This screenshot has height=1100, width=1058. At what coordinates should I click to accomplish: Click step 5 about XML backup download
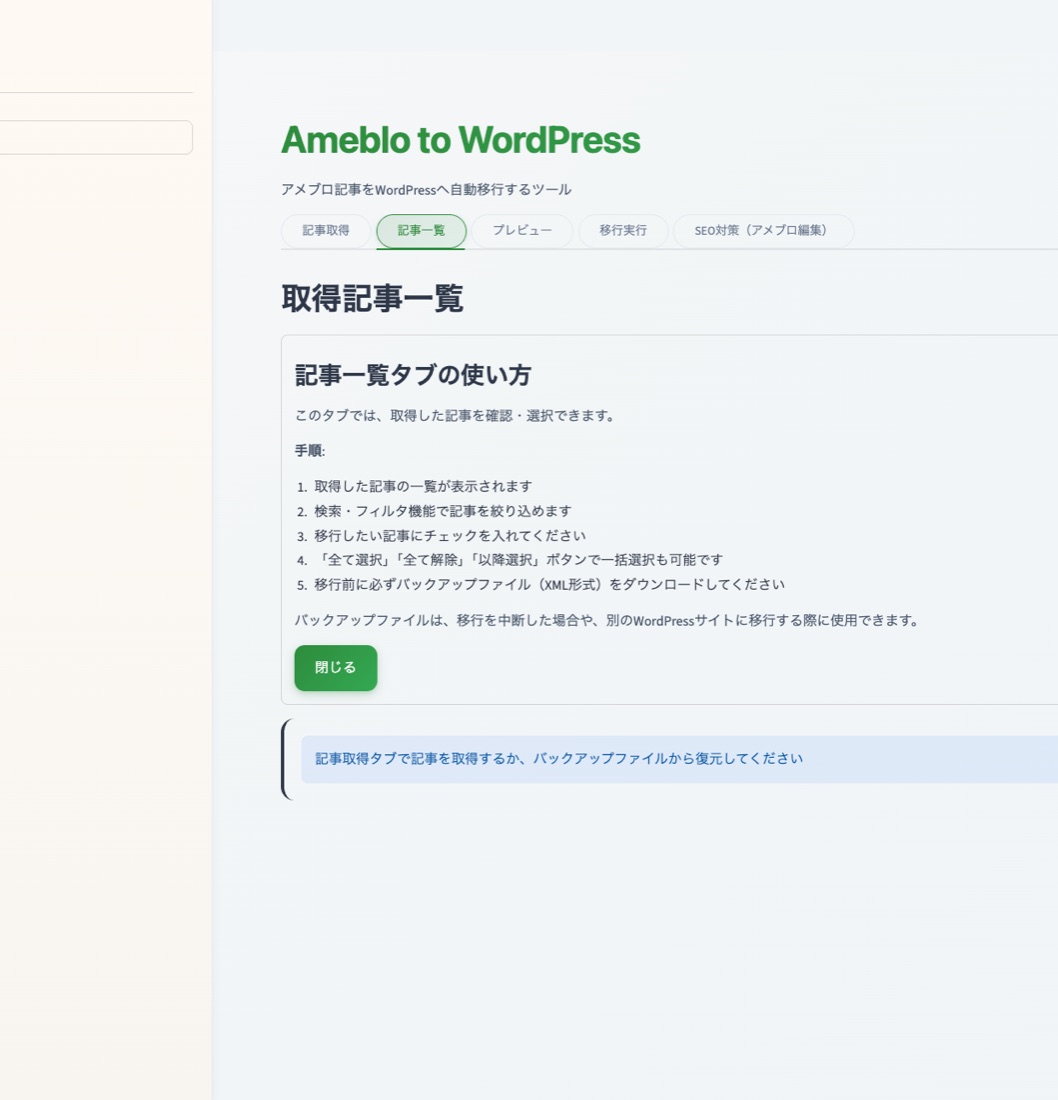click(549, 585)
